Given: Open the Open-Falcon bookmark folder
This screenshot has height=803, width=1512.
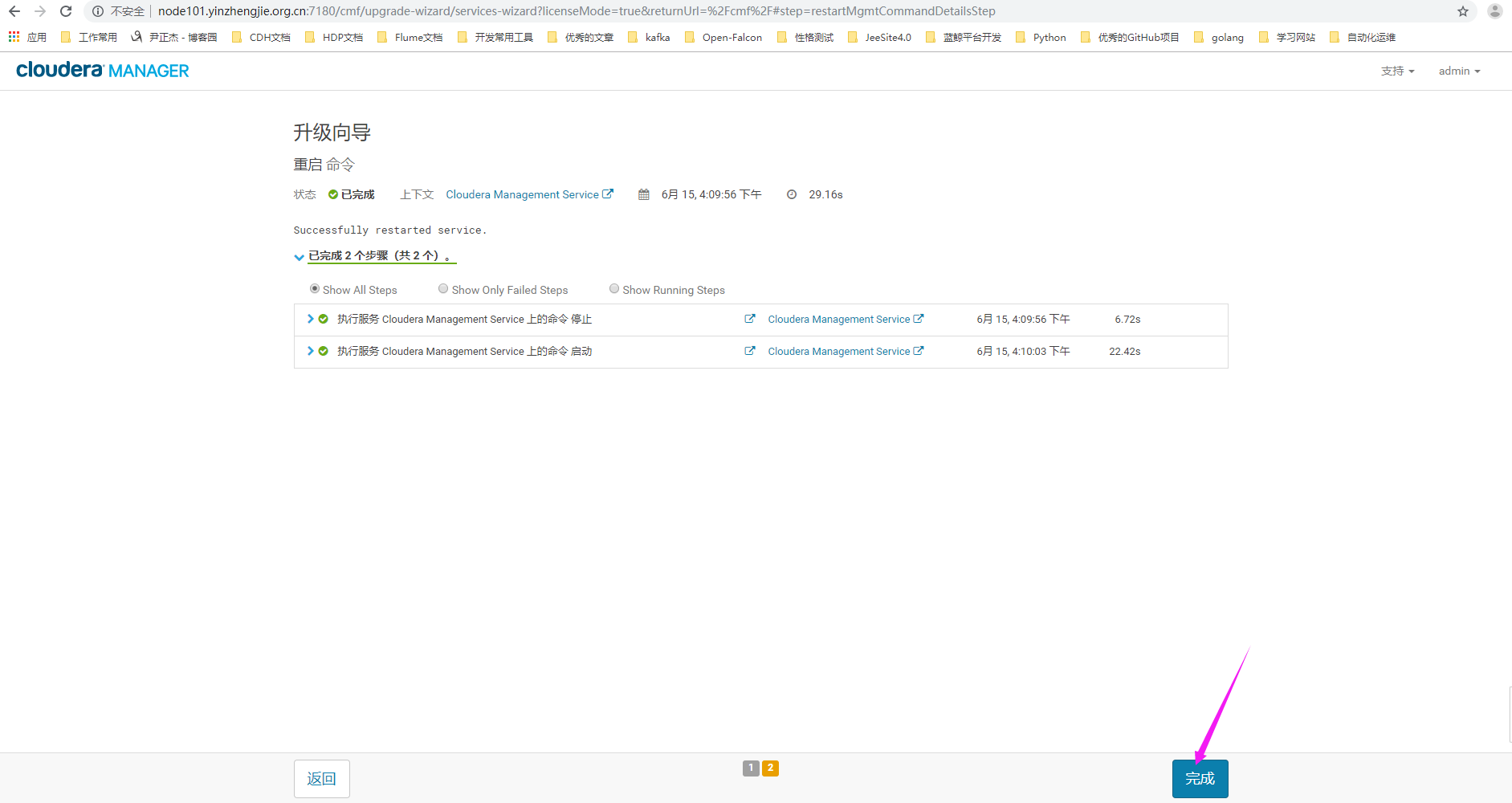Looking at the screenshot, I should 723,37.
